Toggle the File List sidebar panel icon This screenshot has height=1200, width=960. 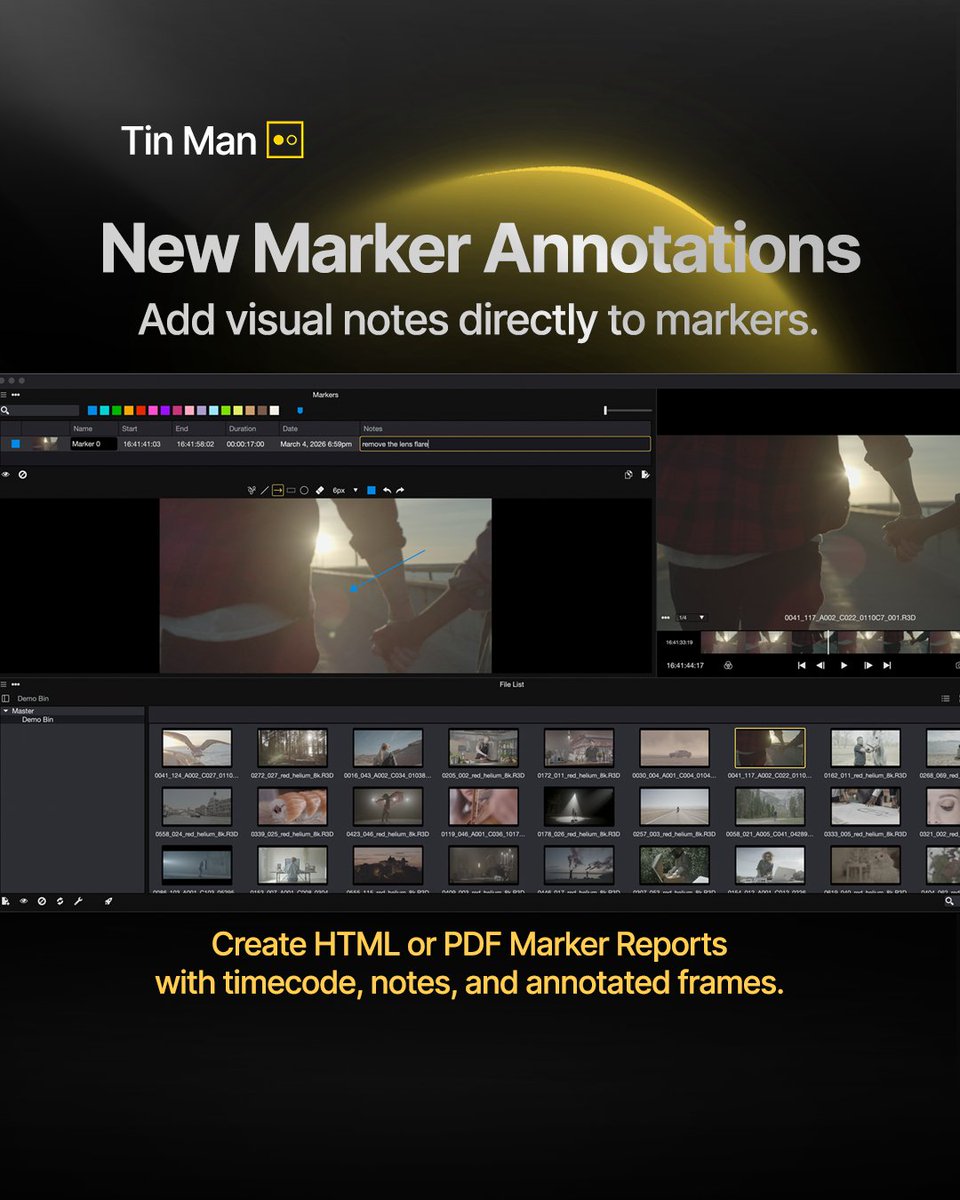(5, 698)
